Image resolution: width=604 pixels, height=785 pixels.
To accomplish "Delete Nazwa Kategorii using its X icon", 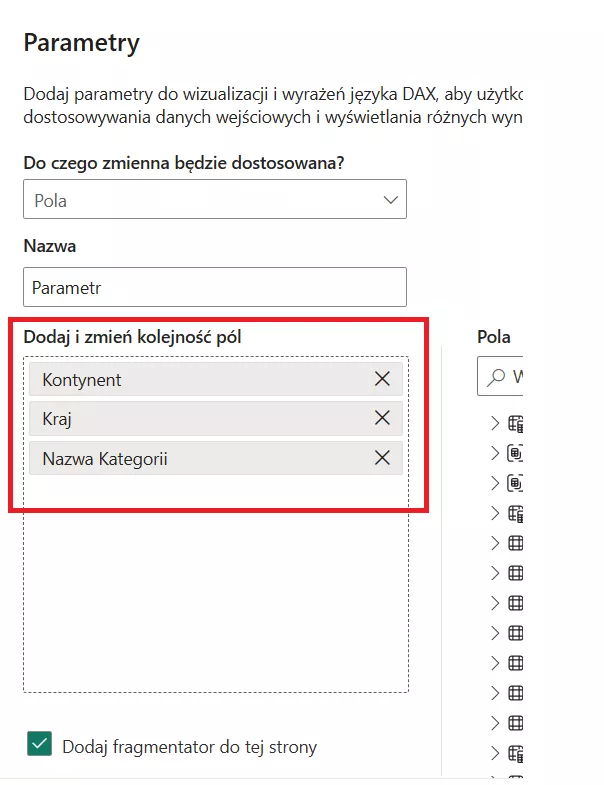I will [x=382, y=458].
